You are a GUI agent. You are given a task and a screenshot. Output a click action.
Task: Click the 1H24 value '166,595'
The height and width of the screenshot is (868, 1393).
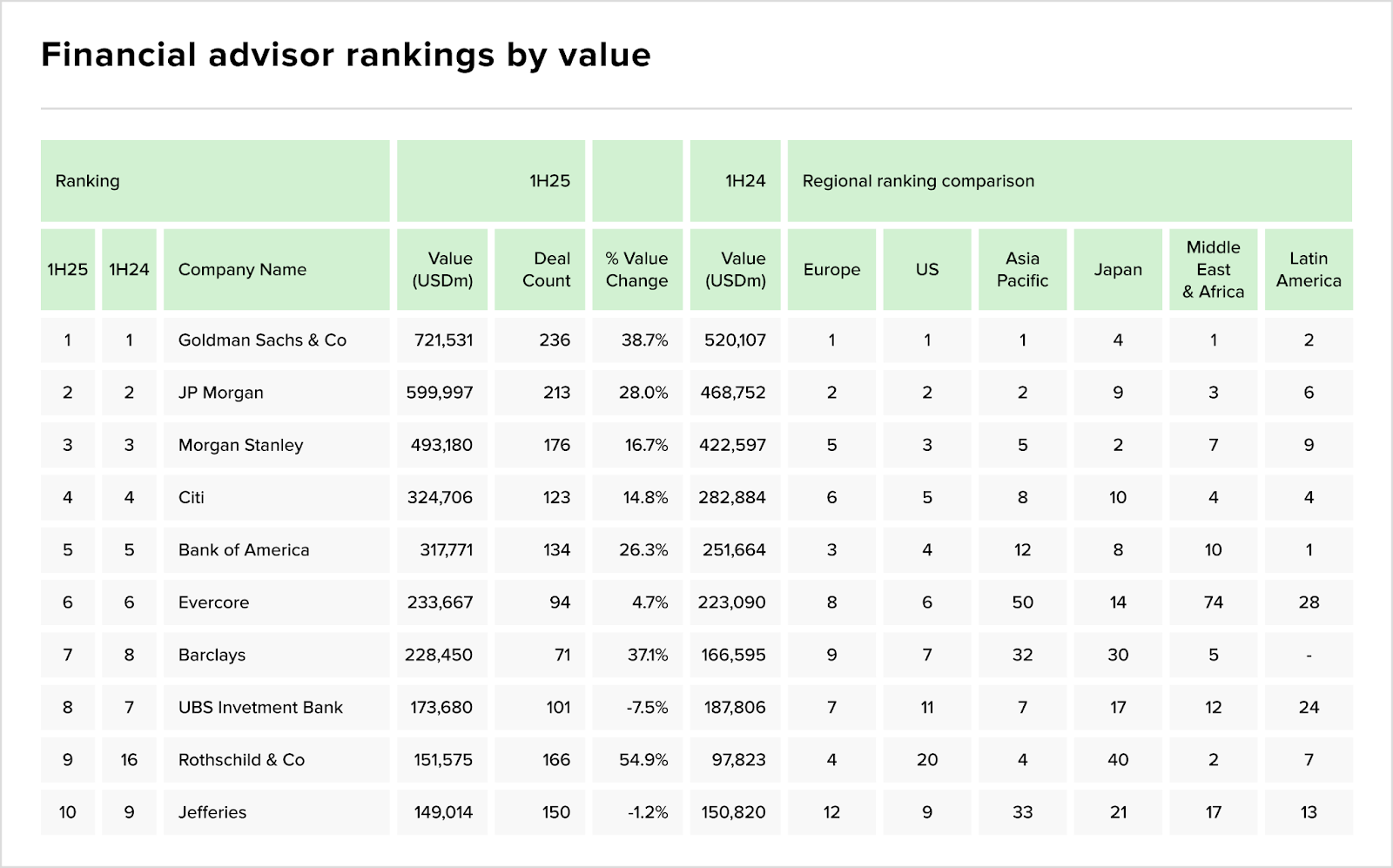click(736, 655)
